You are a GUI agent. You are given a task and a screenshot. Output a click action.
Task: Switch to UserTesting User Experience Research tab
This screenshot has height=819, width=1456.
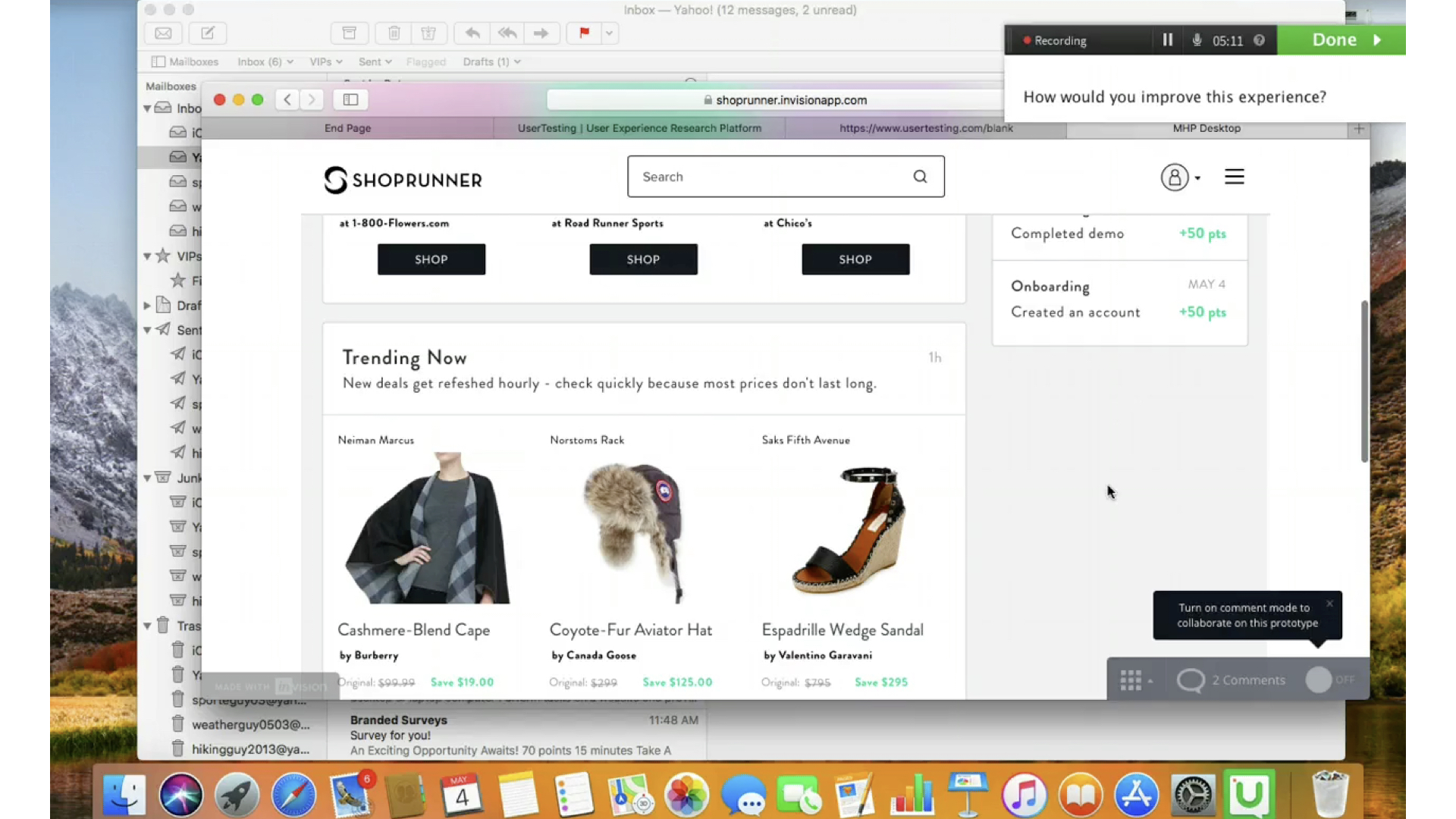click(x=639, y=128)
